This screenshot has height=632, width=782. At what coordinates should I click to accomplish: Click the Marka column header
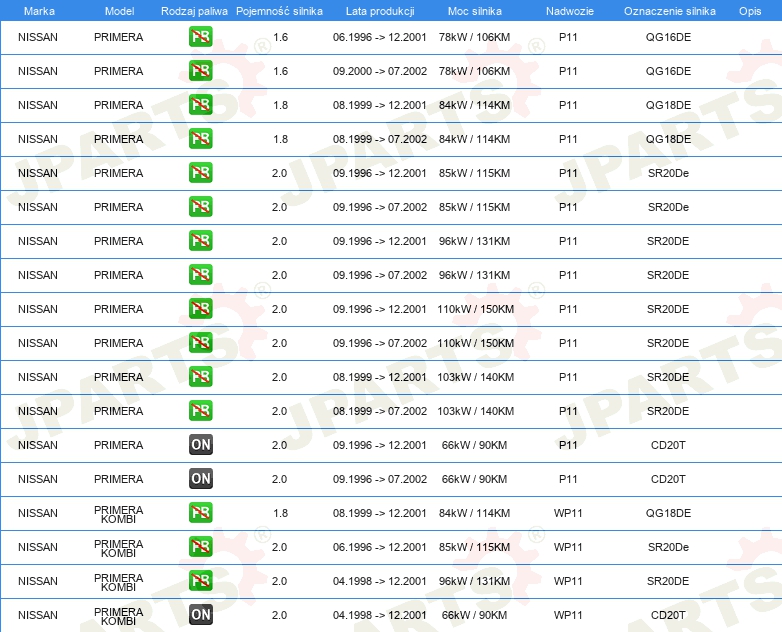[39, 11]
